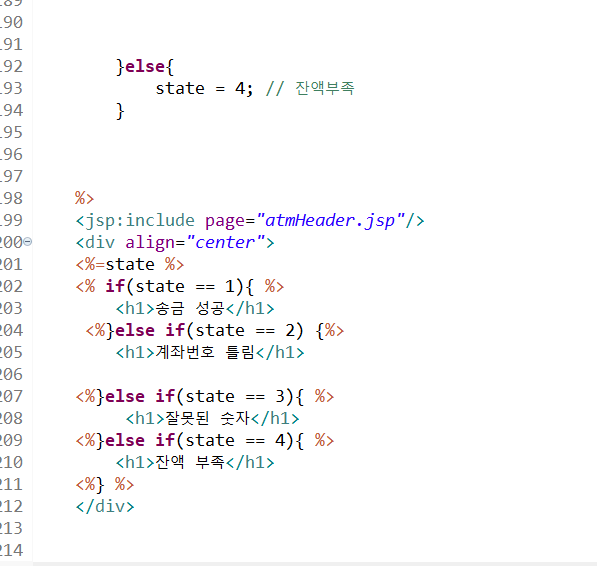597x566 pixels.
Task: Click the "center" attribute value
Action: coord(226,242)
